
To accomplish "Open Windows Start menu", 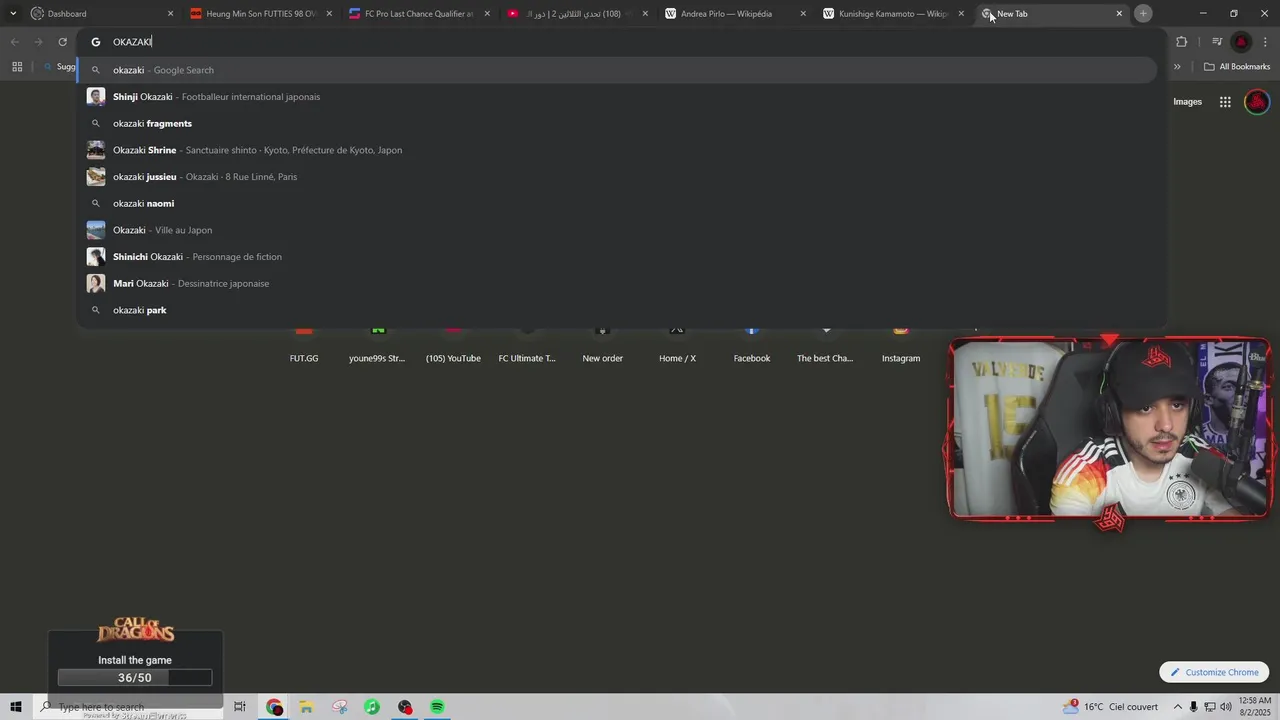I will pos(16,707).
